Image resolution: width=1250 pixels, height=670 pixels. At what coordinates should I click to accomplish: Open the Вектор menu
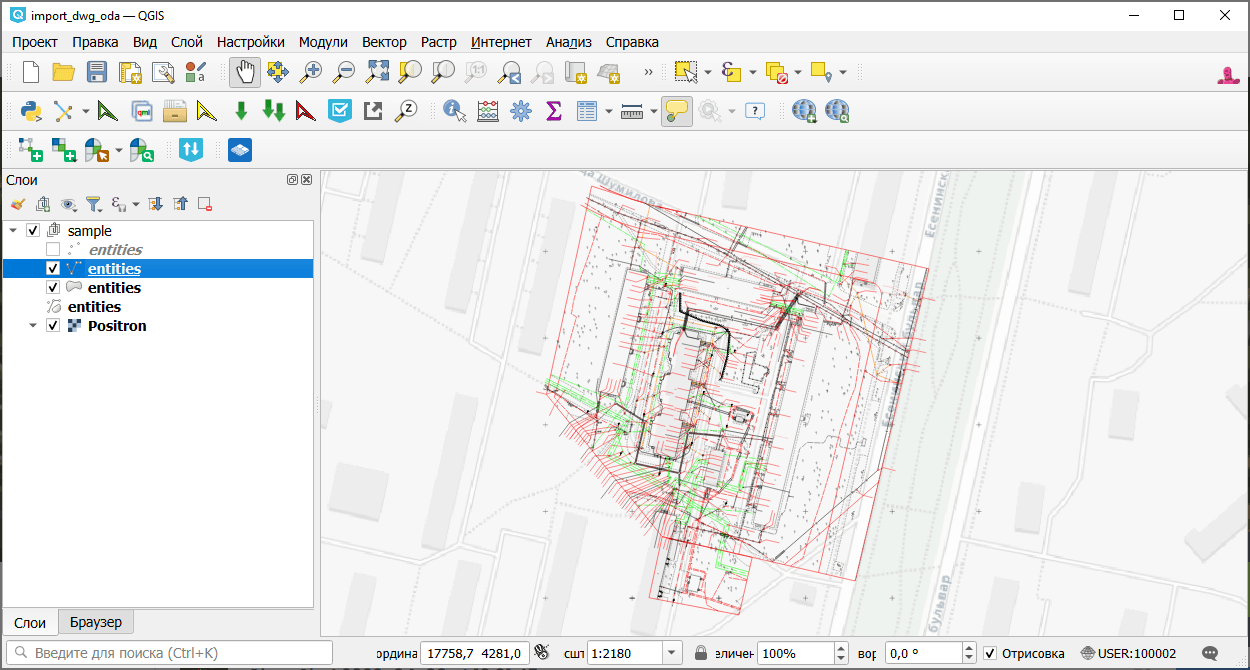pyautogui.click(x=384, y=42)
